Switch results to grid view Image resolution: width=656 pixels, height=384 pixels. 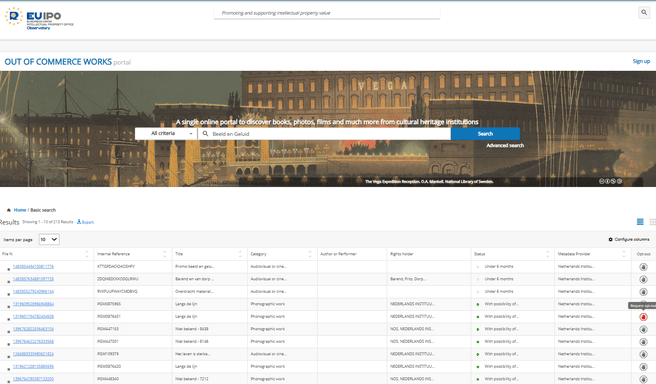coord(652,222)
